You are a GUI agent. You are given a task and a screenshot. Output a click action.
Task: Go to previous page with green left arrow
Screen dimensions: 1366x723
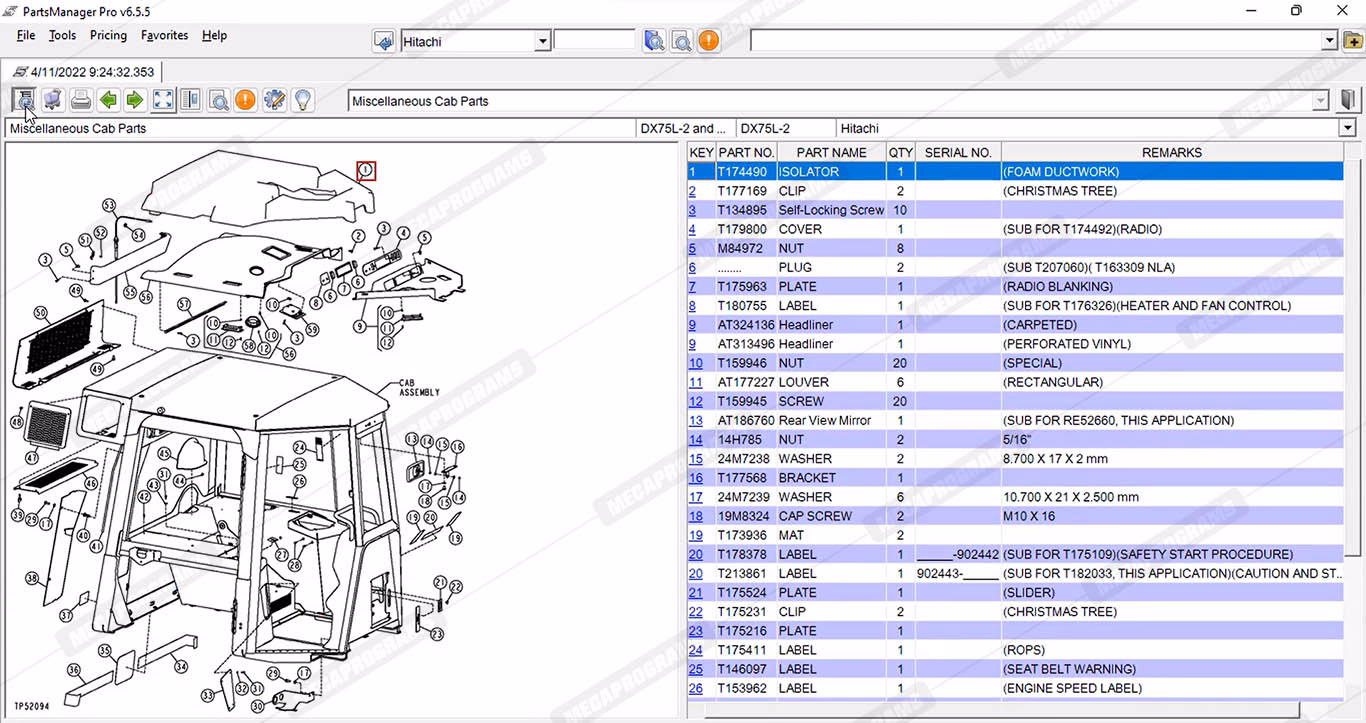[108, 100]
